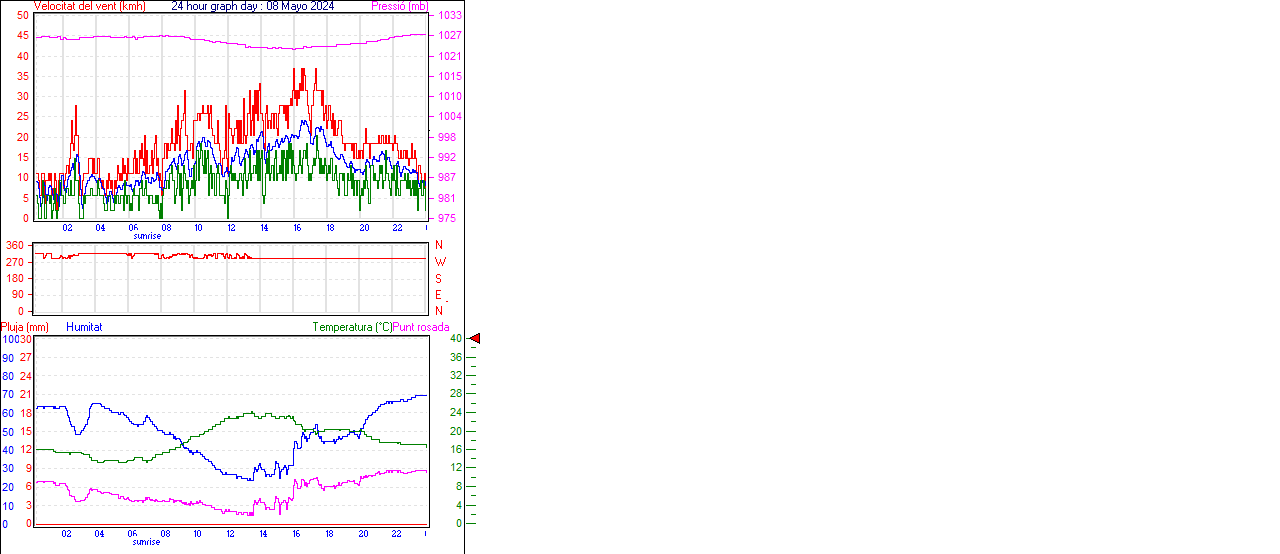Click the 'W' compass label on direction chart
The image size is (1280, 554).
(x=439, y=262)
